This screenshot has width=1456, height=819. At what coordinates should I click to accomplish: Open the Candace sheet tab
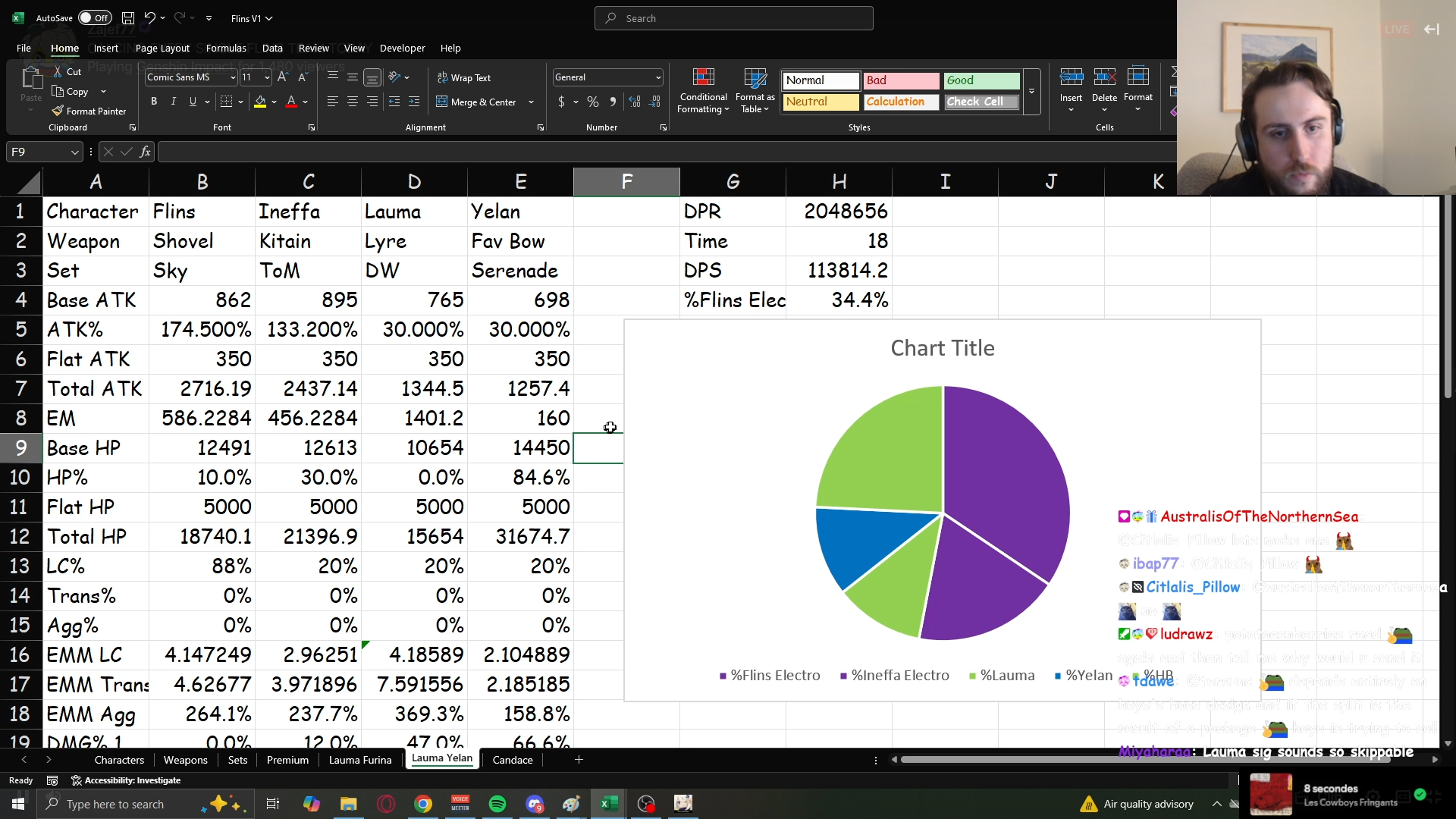tap(513, 760)
